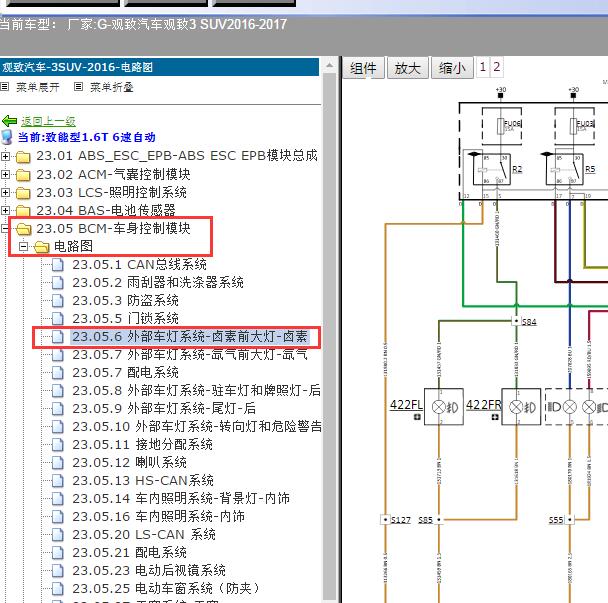This screenshot has width=608, height=603.
Task: Collapse the 电路图 subfolder node
Action: pyautogui.click(x=24, y=247)
